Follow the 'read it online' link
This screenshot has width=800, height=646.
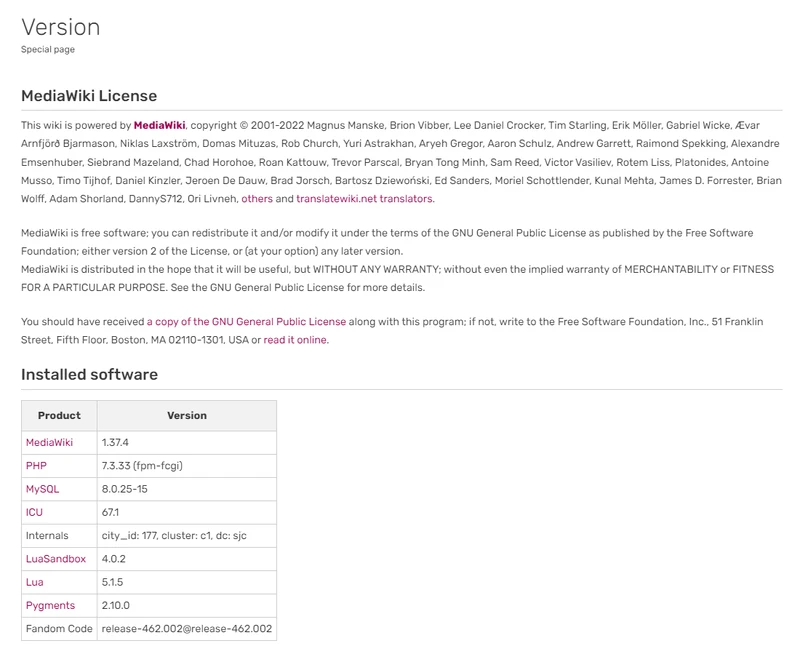(x=295, y=340)
